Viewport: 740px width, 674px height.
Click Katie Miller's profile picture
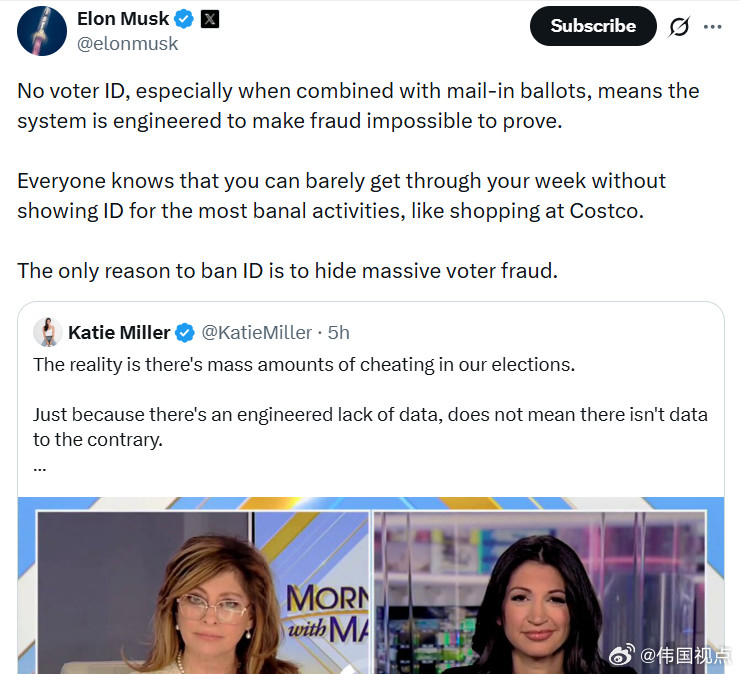click(47, 332)
